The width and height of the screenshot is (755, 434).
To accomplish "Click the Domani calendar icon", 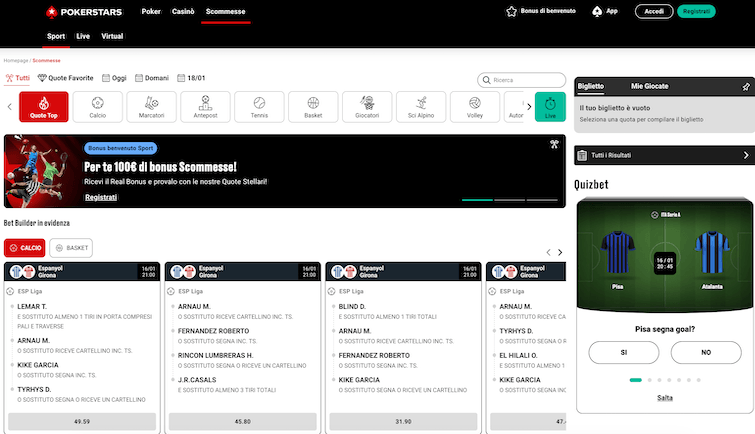I will (x=139, y=78).
